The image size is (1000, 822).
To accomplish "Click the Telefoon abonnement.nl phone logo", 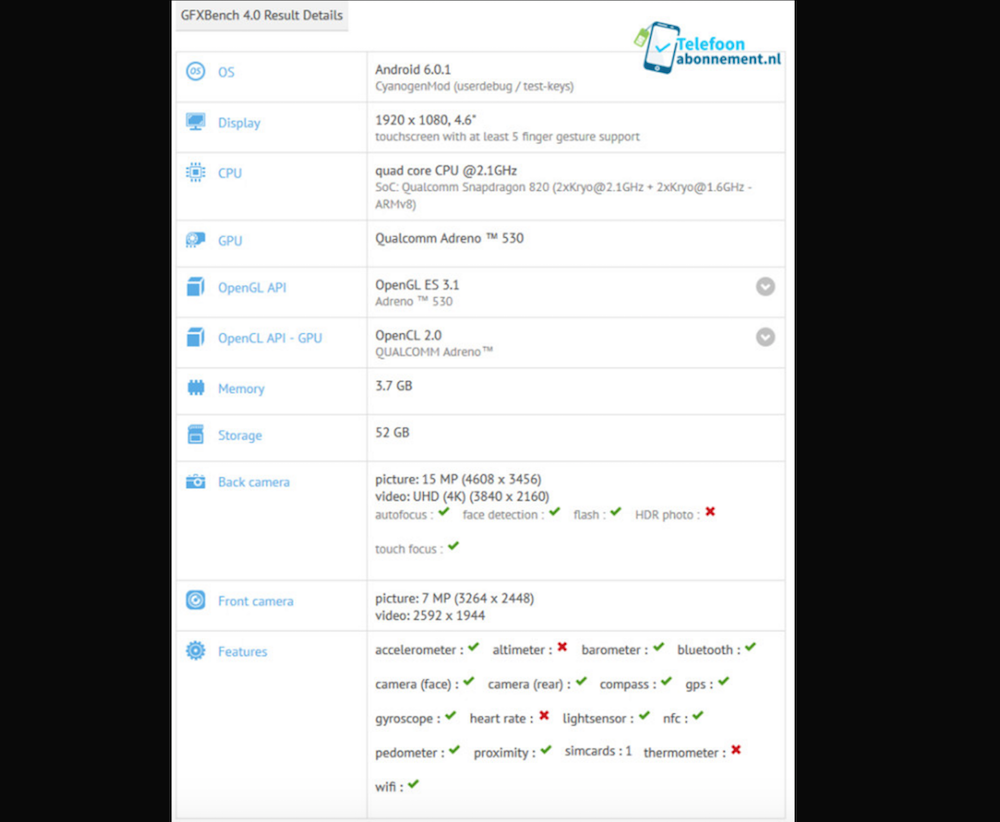I will coord(708,48).
